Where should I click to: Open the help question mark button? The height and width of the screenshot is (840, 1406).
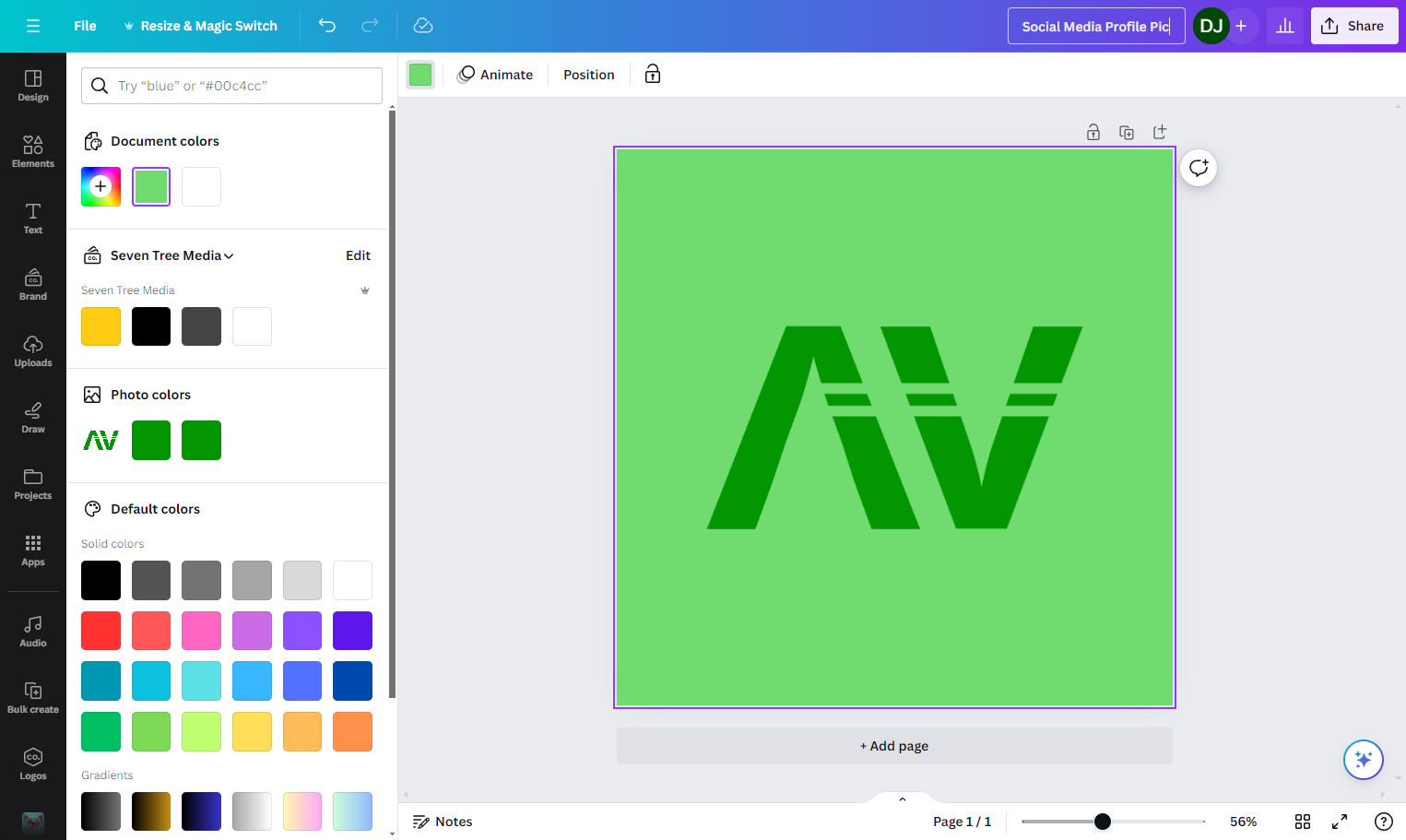[1384, 822]
